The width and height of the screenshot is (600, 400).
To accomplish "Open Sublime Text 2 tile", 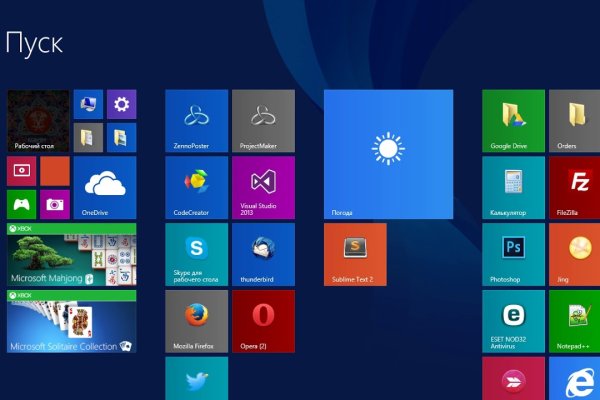I will coord(354,254).
